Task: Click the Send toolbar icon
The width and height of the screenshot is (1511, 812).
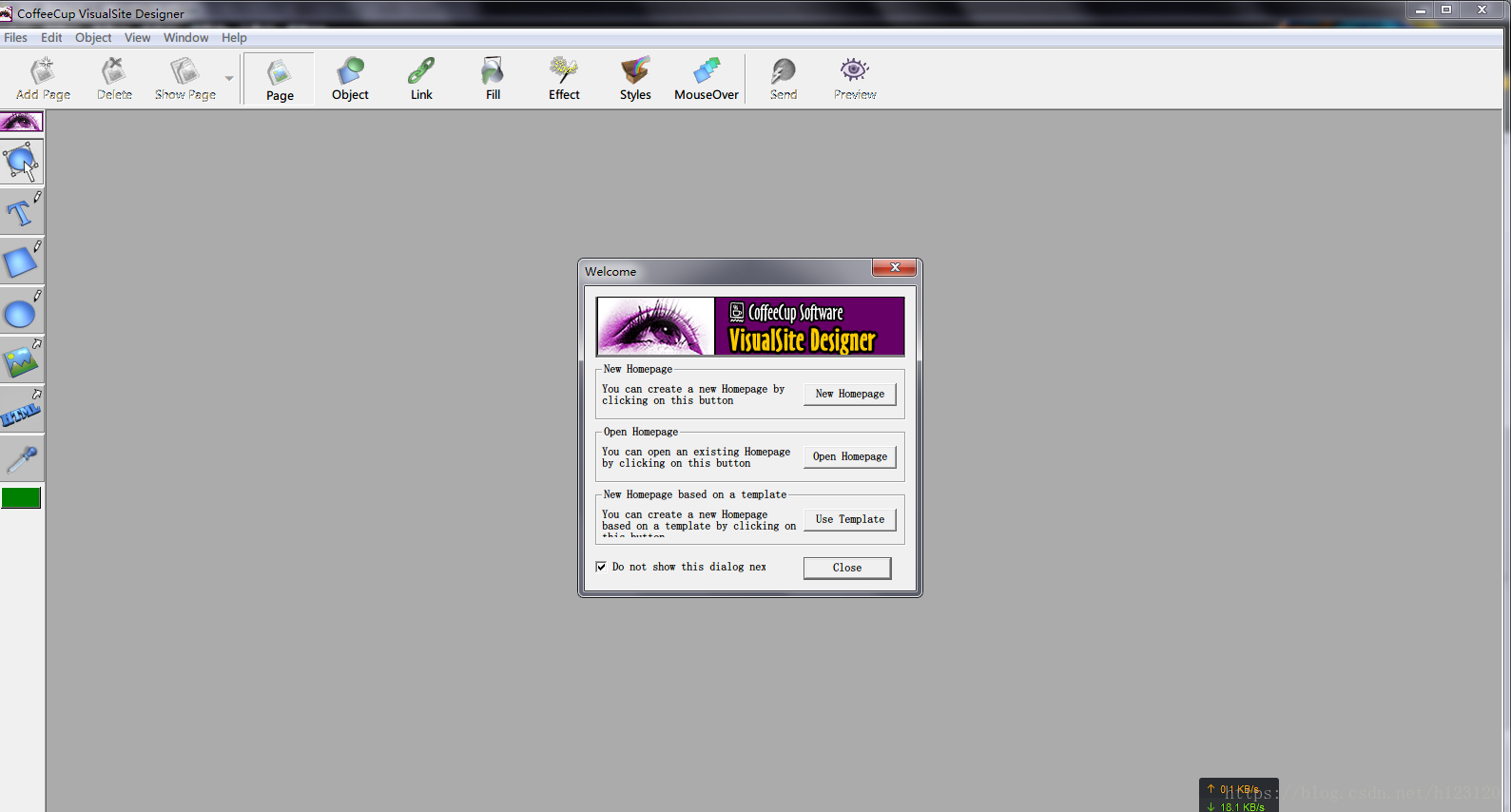Action: [x=784, y=79]
